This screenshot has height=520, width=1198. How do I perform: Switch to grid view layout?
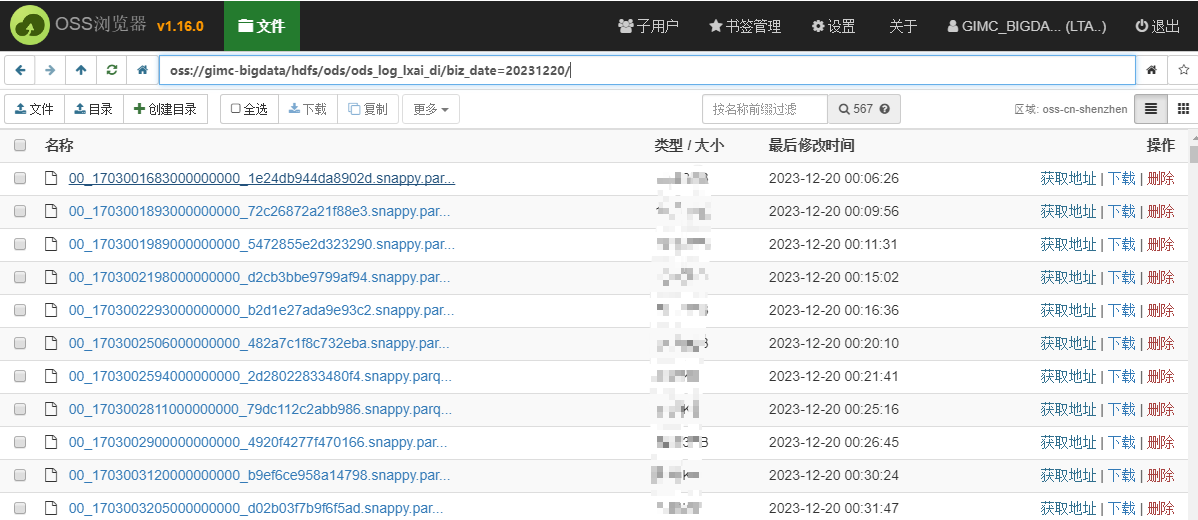1183,109
